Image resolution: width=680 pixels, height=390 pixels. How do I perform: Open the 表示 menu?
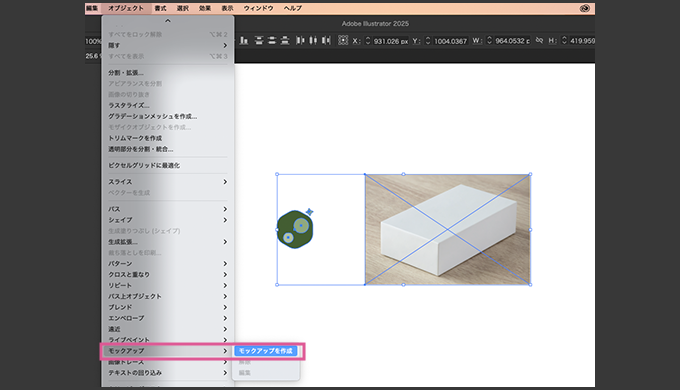(x=227, y=8)
